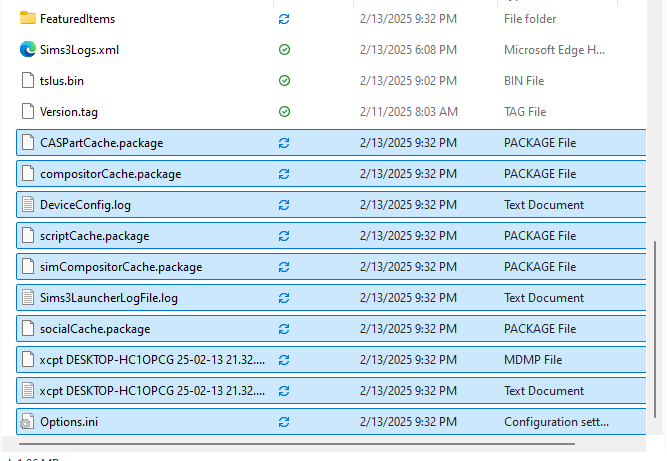Select the xcpt DESKTOP-HC1OPCG Text Document row
The height and width of the screenshot is (461, 667).
pyautogui.click(x=331, y=391)
